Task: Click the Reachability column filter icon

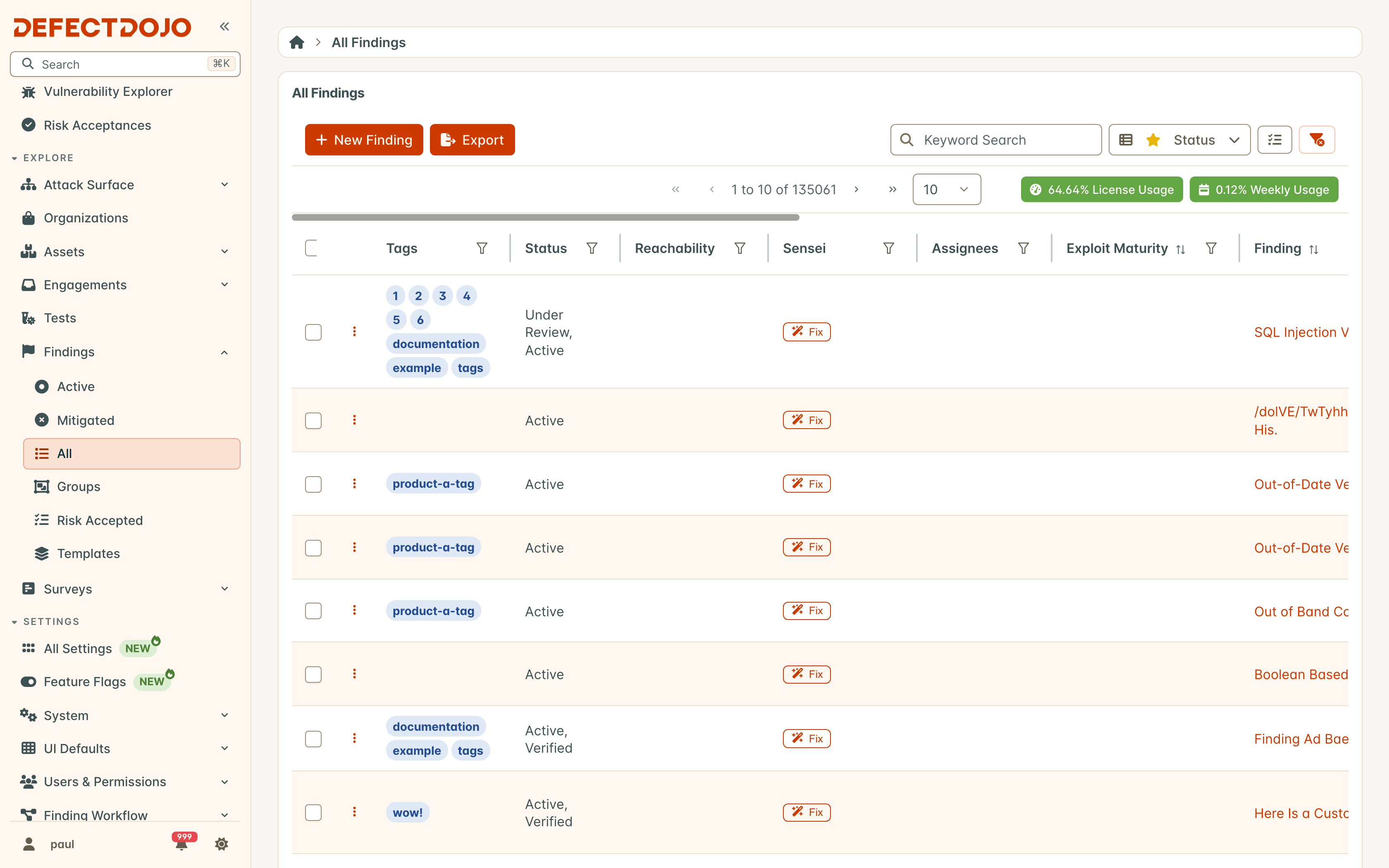Action: pyautogui.click(x=740, y=248)
